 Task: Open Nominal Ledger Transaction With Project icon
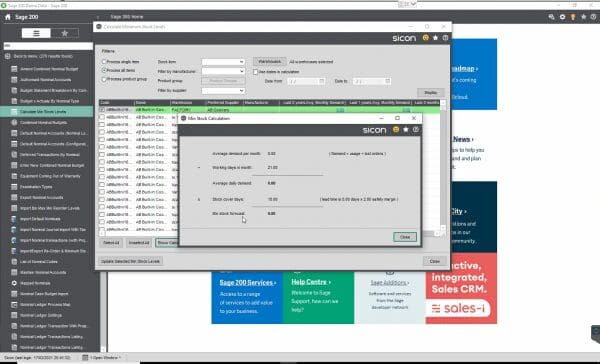[x=14, y=326]
